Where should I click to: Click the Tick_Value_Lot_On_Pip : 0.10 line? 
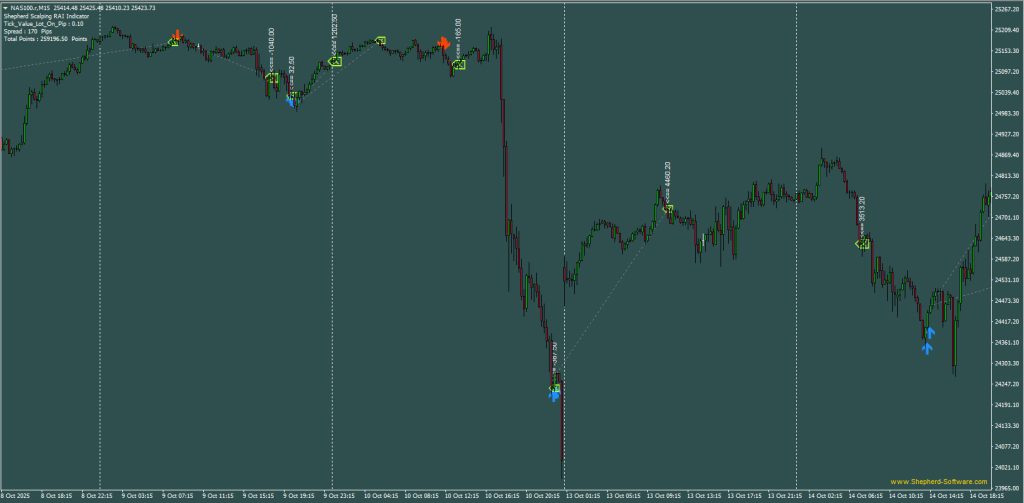pyautogui.click(x=43, y=23)
